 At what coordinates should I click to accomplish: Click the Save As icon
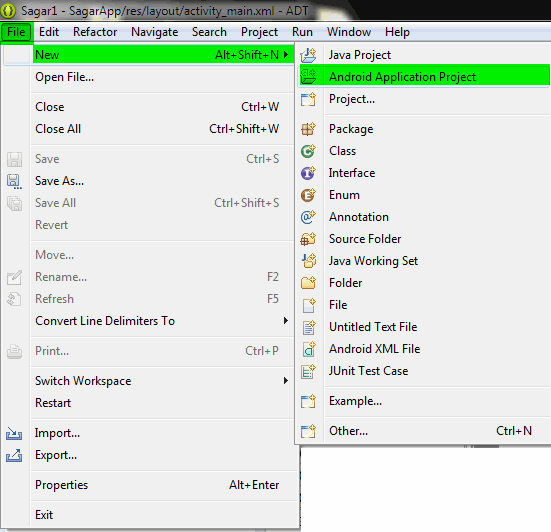[x=14, y=181]
